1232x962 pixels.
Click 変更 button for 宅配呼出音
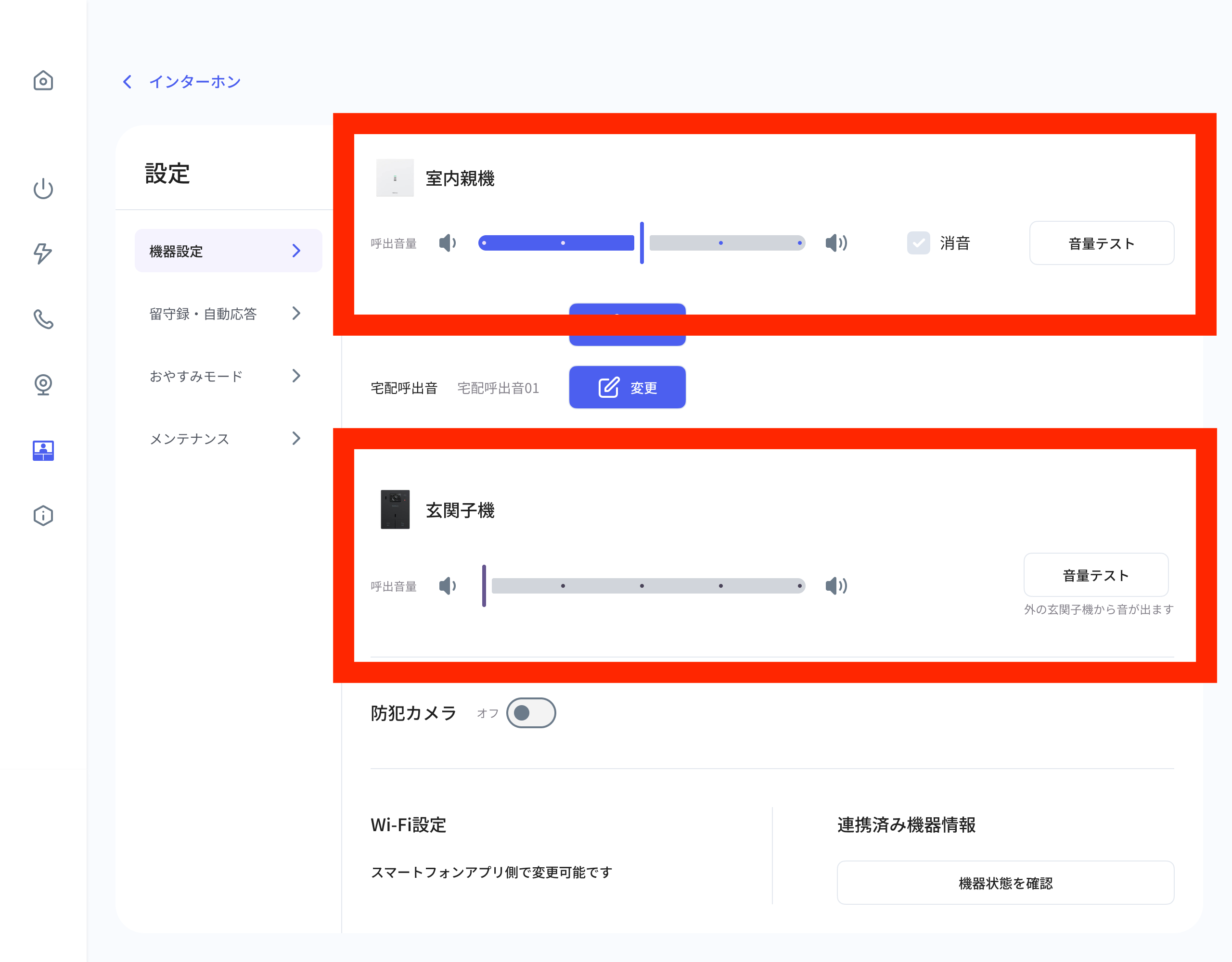pyautogui.click(x=627, y=387)
